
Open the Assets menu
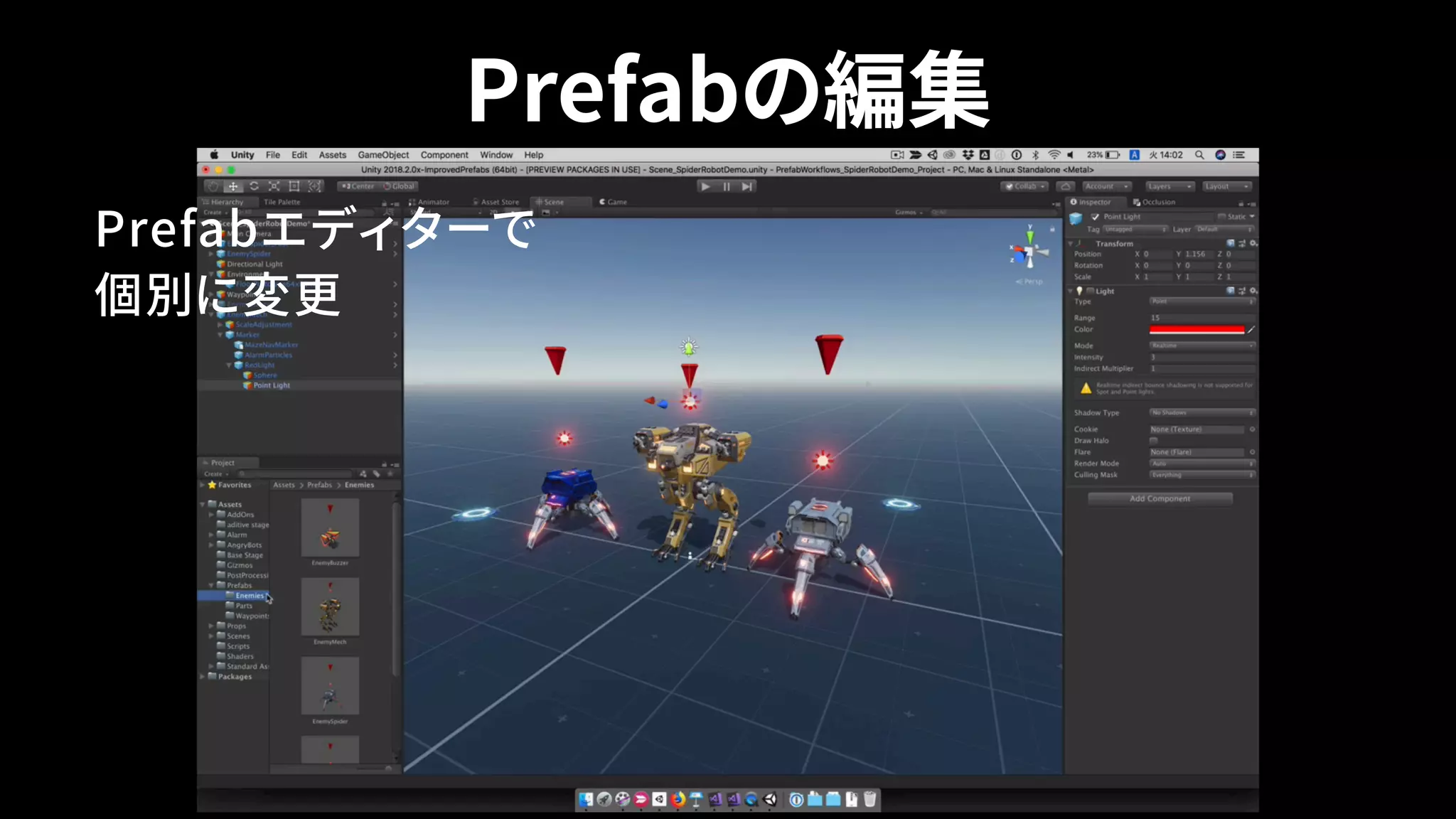pos(333,155)
